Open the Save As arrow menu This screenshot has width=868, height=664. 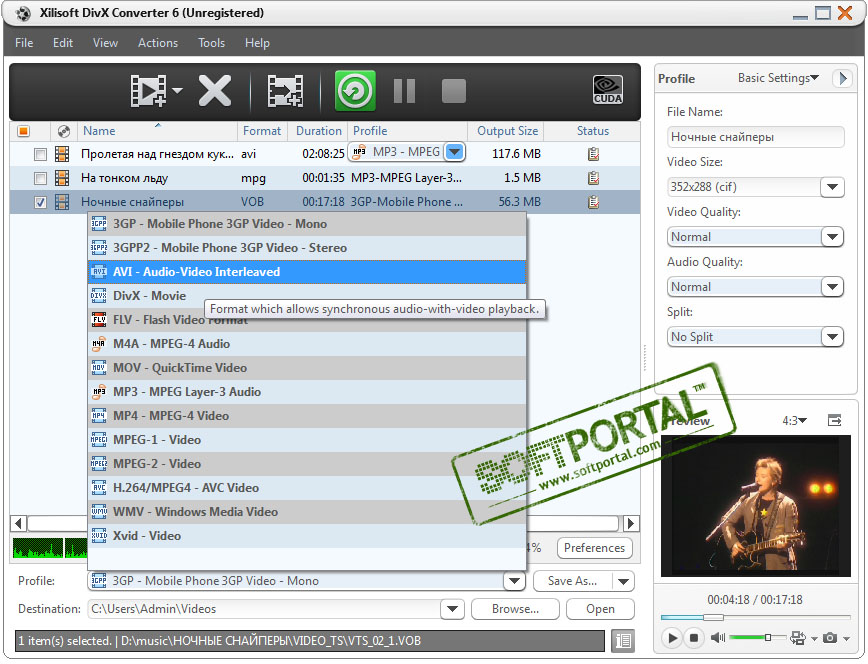click(x=623, y=581)
